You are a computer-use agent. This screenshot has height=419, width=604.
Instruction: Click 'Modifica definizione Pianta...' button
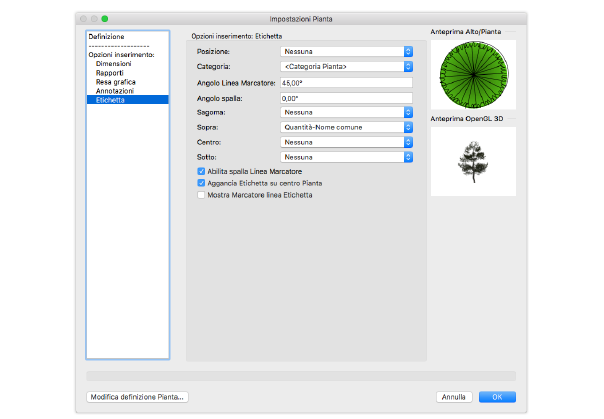coord(137,397)
